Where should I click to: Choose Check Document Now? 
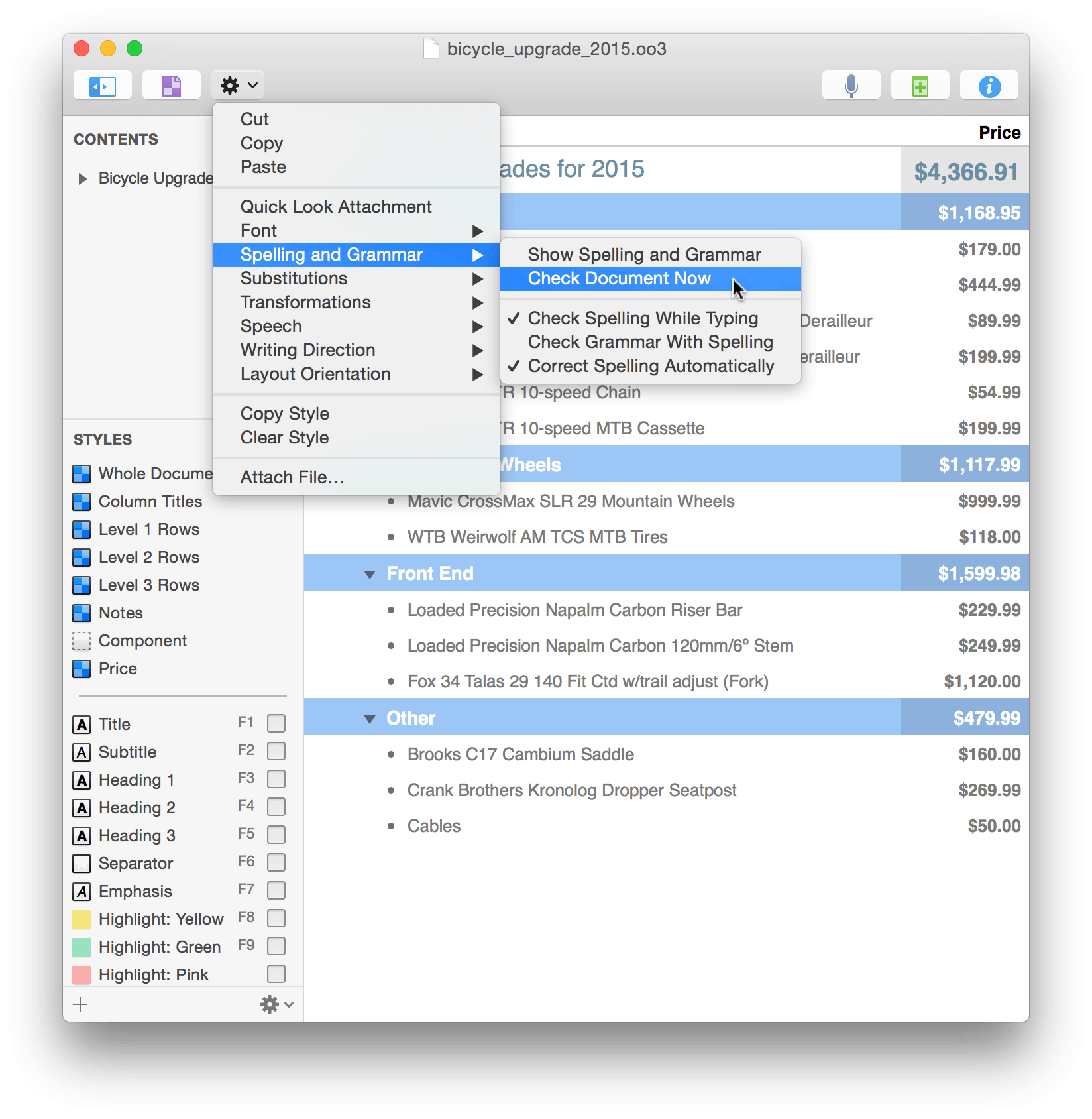(x=651, y=278)
